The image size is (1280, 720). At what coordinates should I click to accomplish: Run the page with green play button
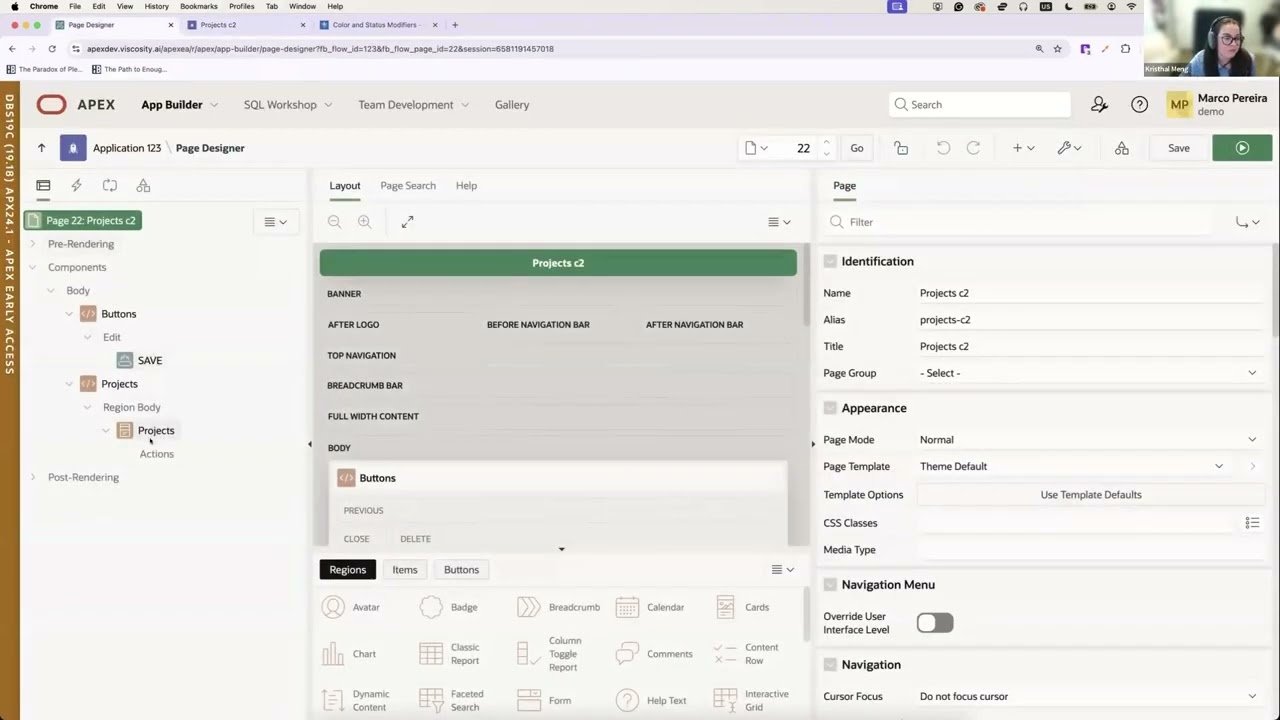click(1242, 148)
